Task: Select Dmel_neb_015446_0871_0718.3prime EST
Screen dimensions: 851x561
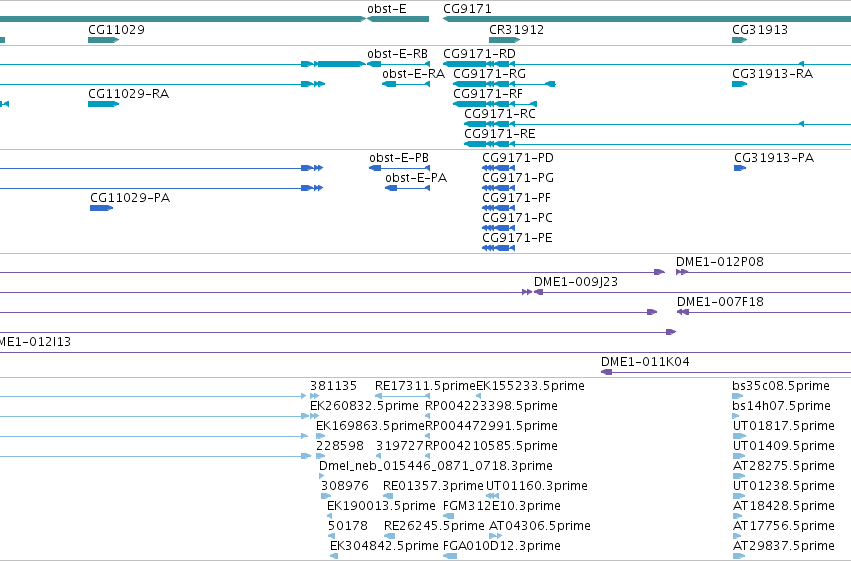Action: (436, 466)
